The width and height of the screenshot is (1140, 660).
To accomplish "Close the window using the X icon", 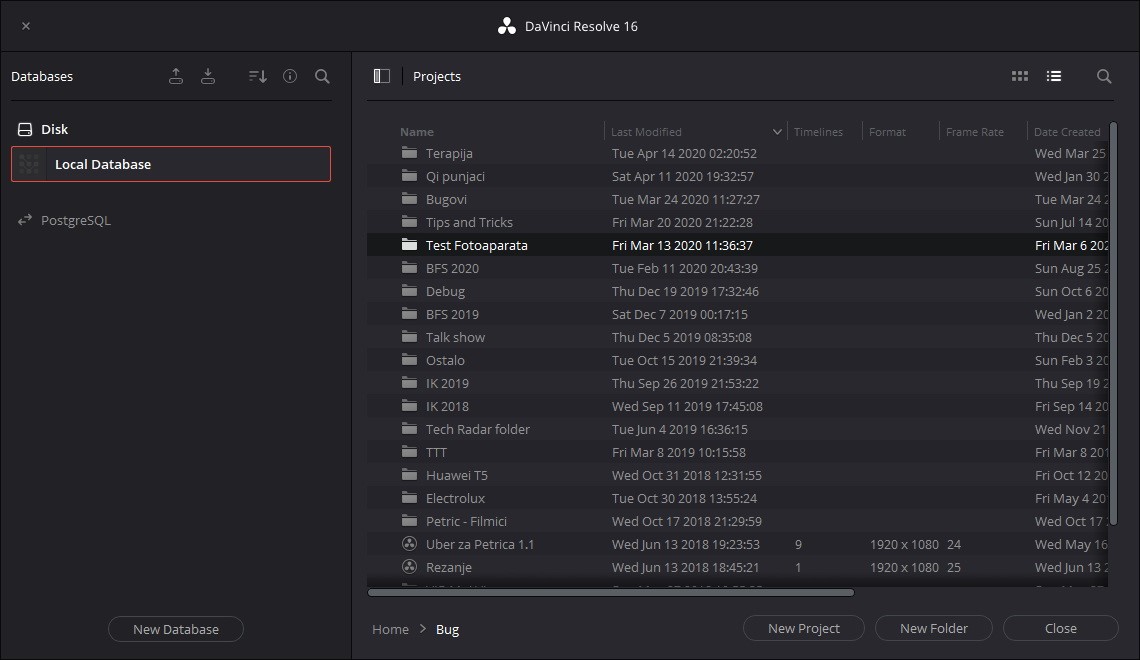I will (26, 26).
